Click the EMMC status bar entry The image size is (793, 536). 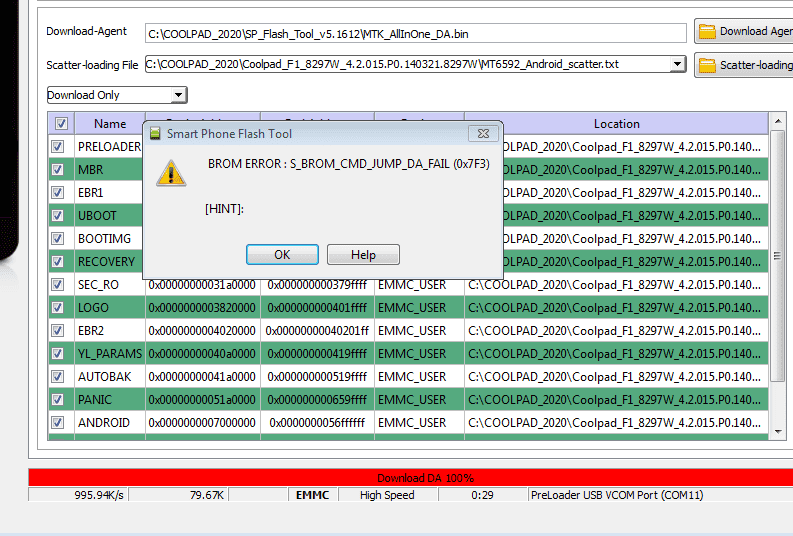tap(312, 495)
